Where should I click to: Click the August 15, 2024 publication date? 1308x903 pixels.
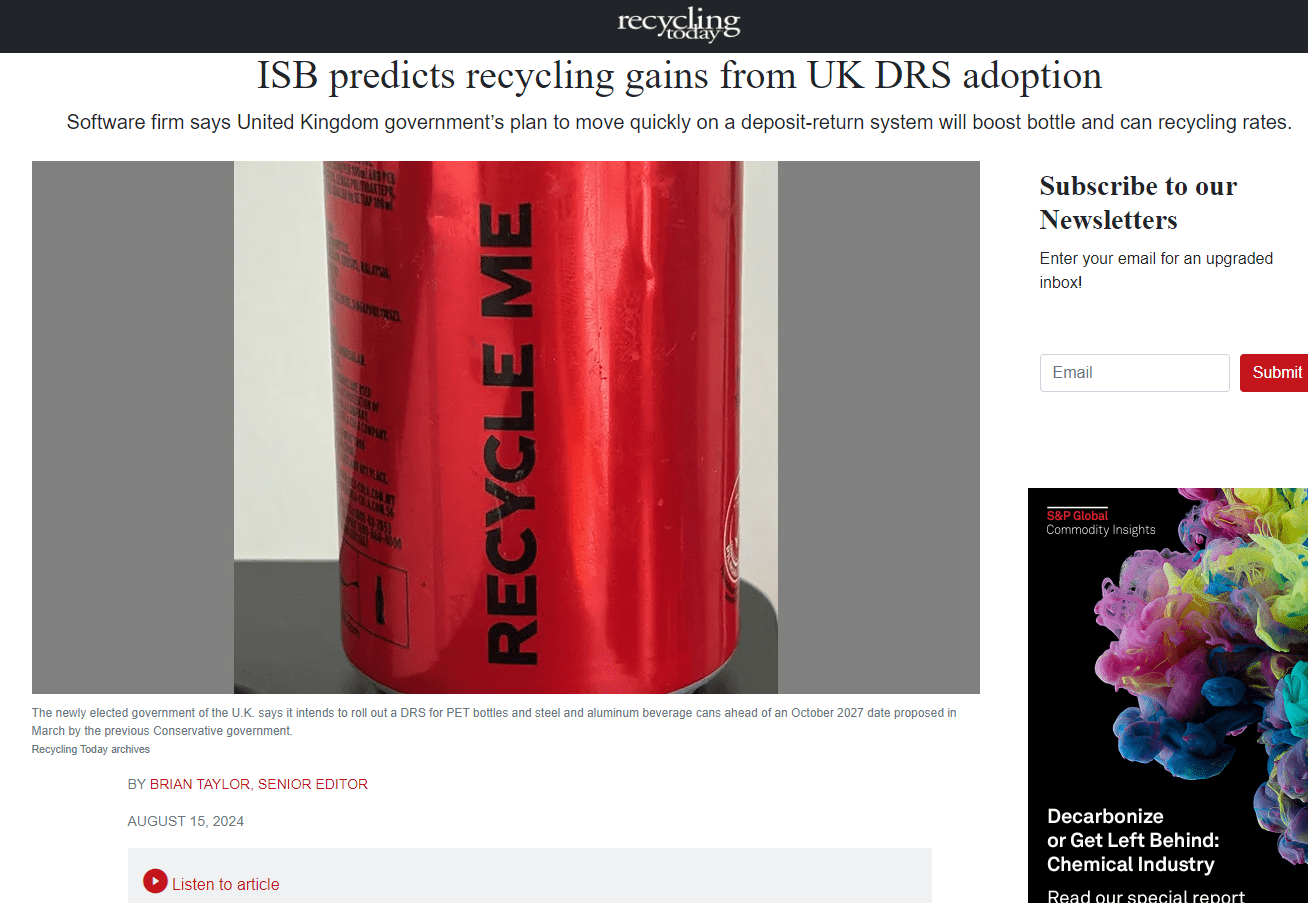point(186,821)
